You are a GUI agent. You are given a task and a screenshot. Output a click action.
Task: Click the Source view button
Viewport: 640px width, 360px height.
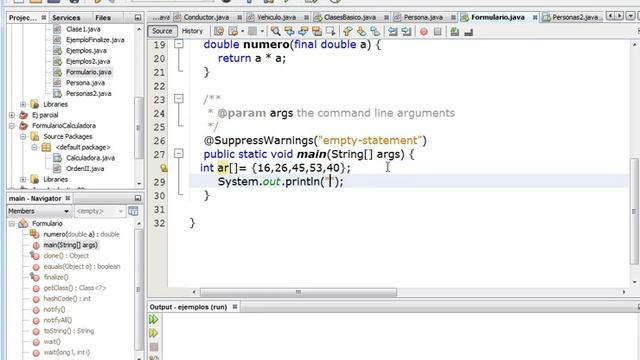point(162,31)
